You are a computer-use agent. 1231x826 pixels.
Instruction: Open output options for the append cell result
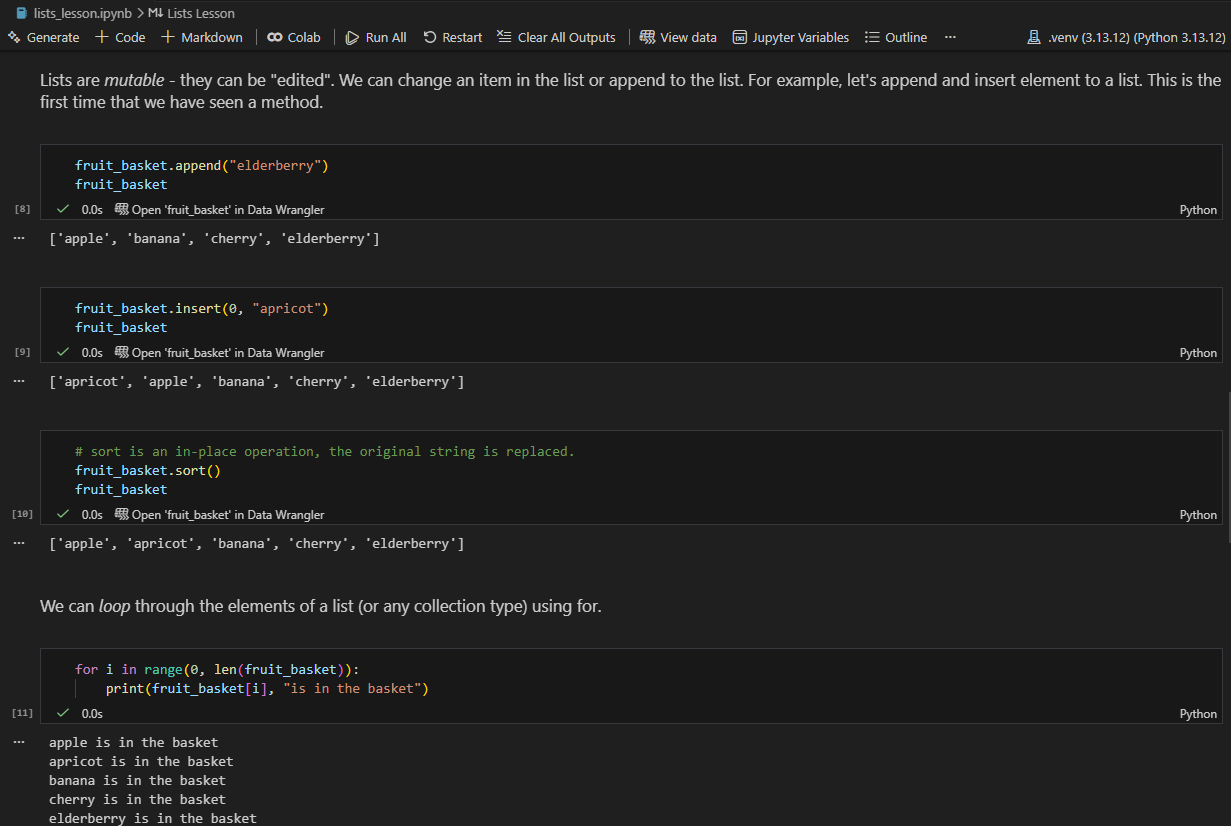(18, 238)
